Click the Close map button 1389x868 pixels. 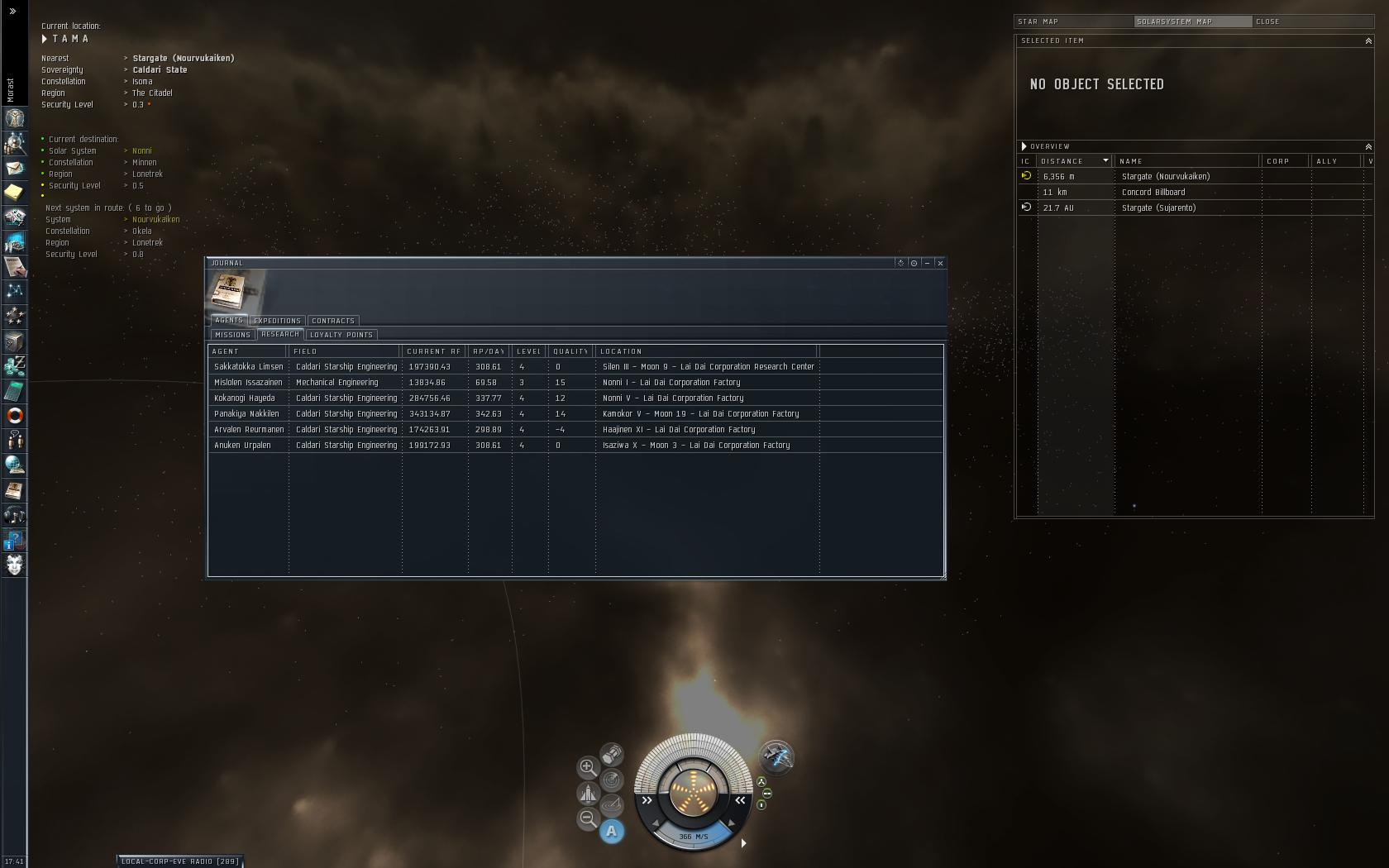[1313, 21]
